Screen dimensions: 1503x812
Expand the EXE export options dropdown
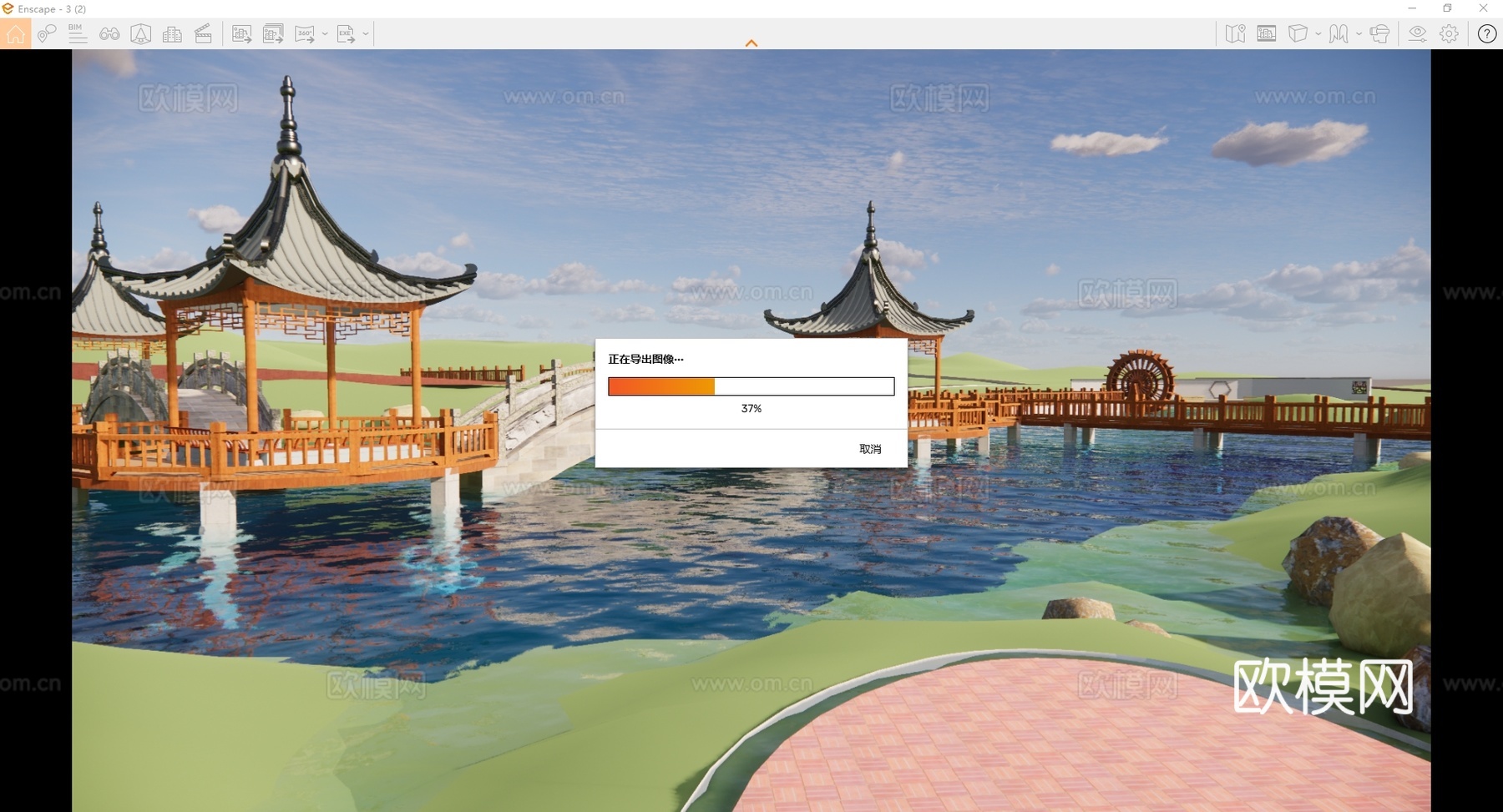(x=366, y=34)
